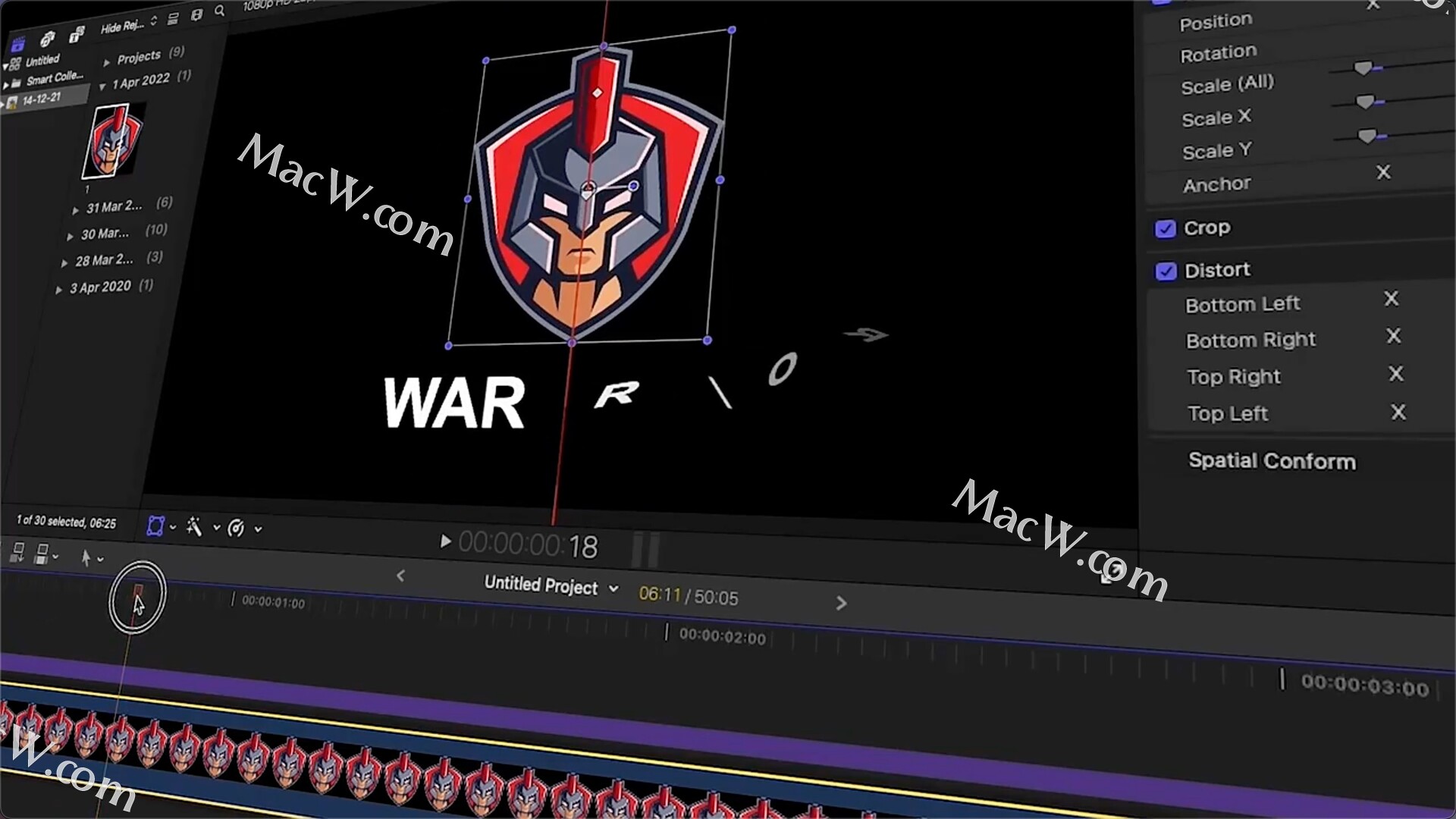This screenshot has height=819, width=1456.
Task: Expand the 28 Mar group triangle
Action: click(x=64, y=263)
